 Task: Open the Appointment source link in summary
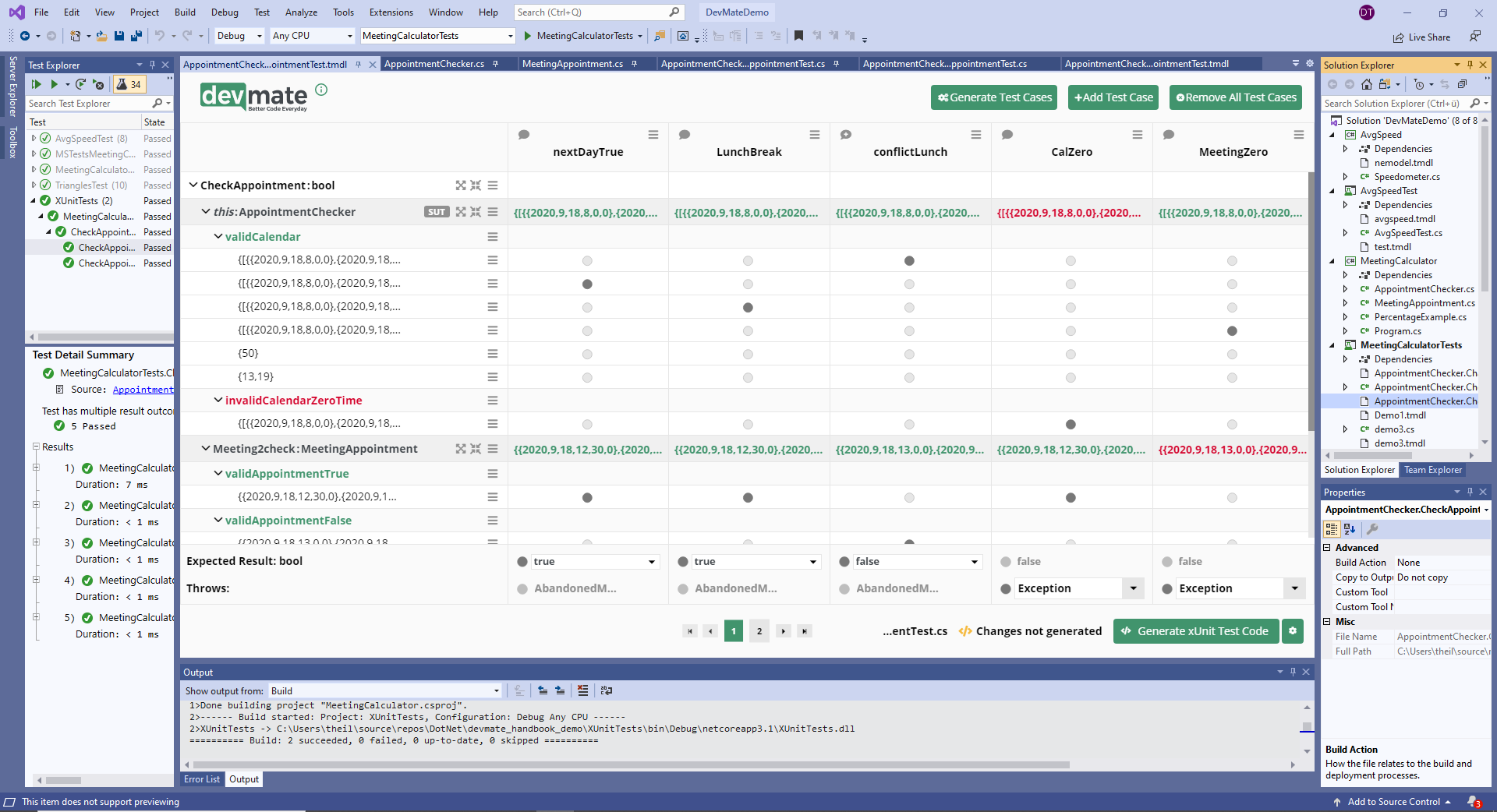tap(143, 390)
